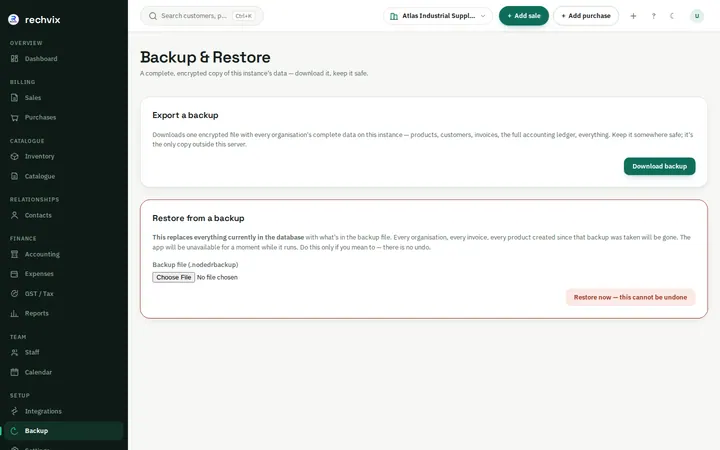This screenshot has width=720, height=450.
Task: Click the GST / Tax icon
Action: 15,294
